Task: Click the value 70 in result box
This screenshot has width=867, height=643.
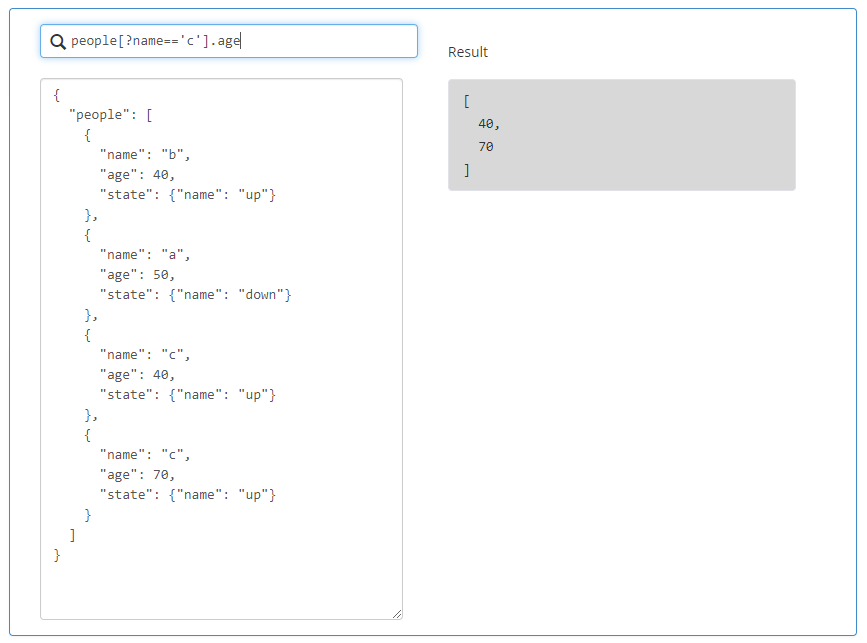Action: [x=485, y=147]
